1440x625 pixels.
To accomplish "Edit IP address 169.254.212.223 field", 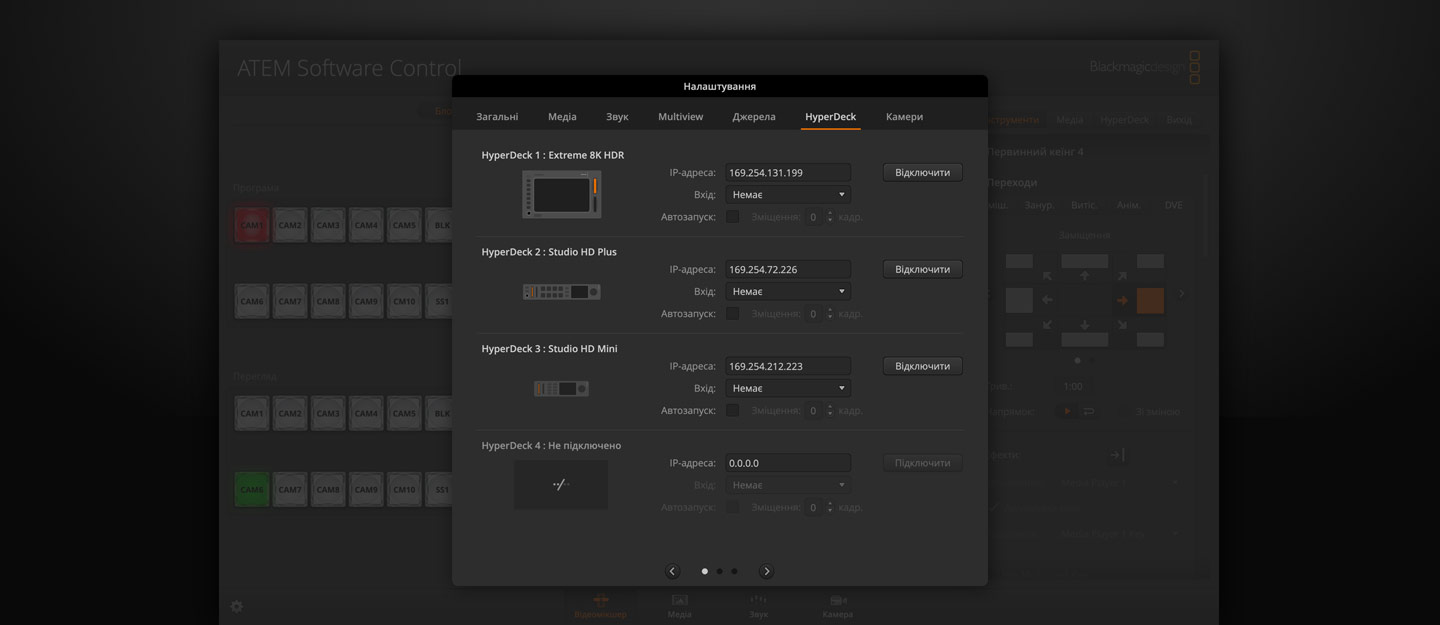I will point(788,366).
